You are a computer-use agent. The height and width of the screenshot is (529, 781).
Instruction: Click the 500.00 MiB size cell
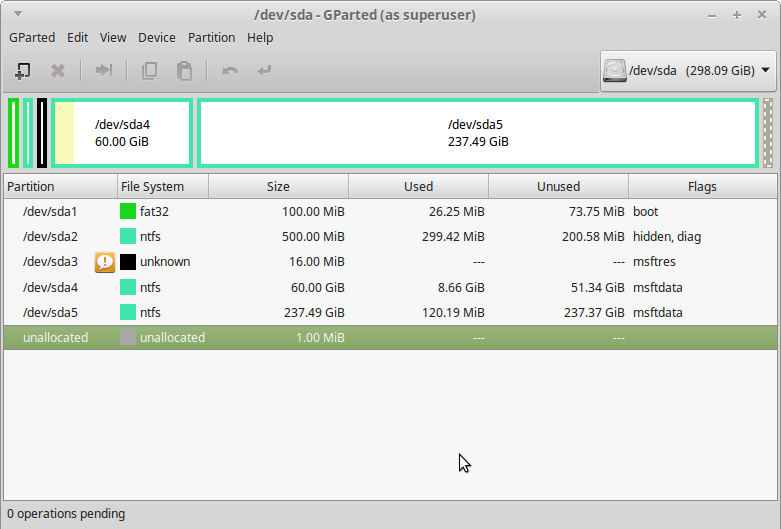coord(313,236)
